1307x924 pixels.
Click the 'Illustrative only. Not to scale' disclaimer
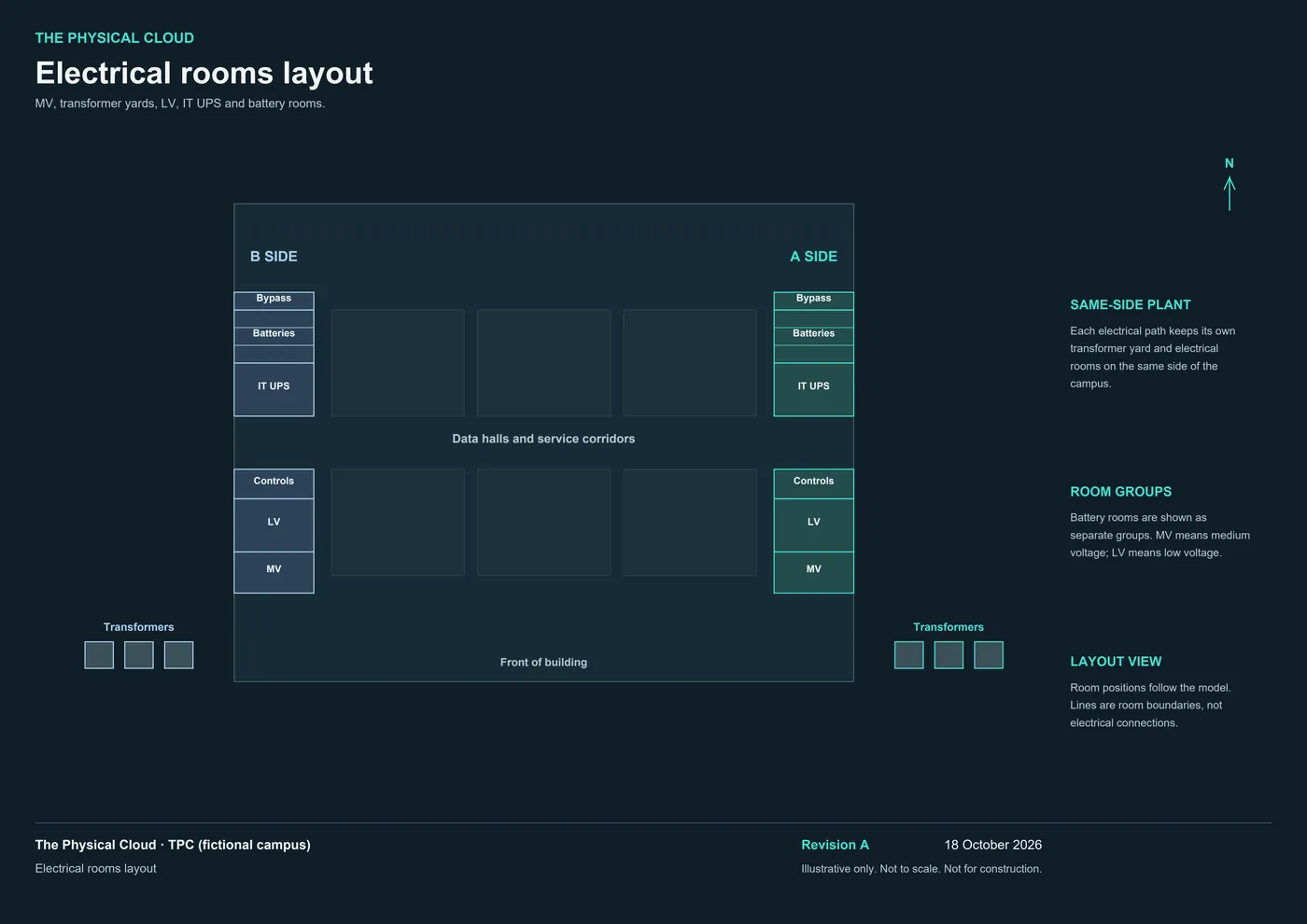tap(921, 869)
